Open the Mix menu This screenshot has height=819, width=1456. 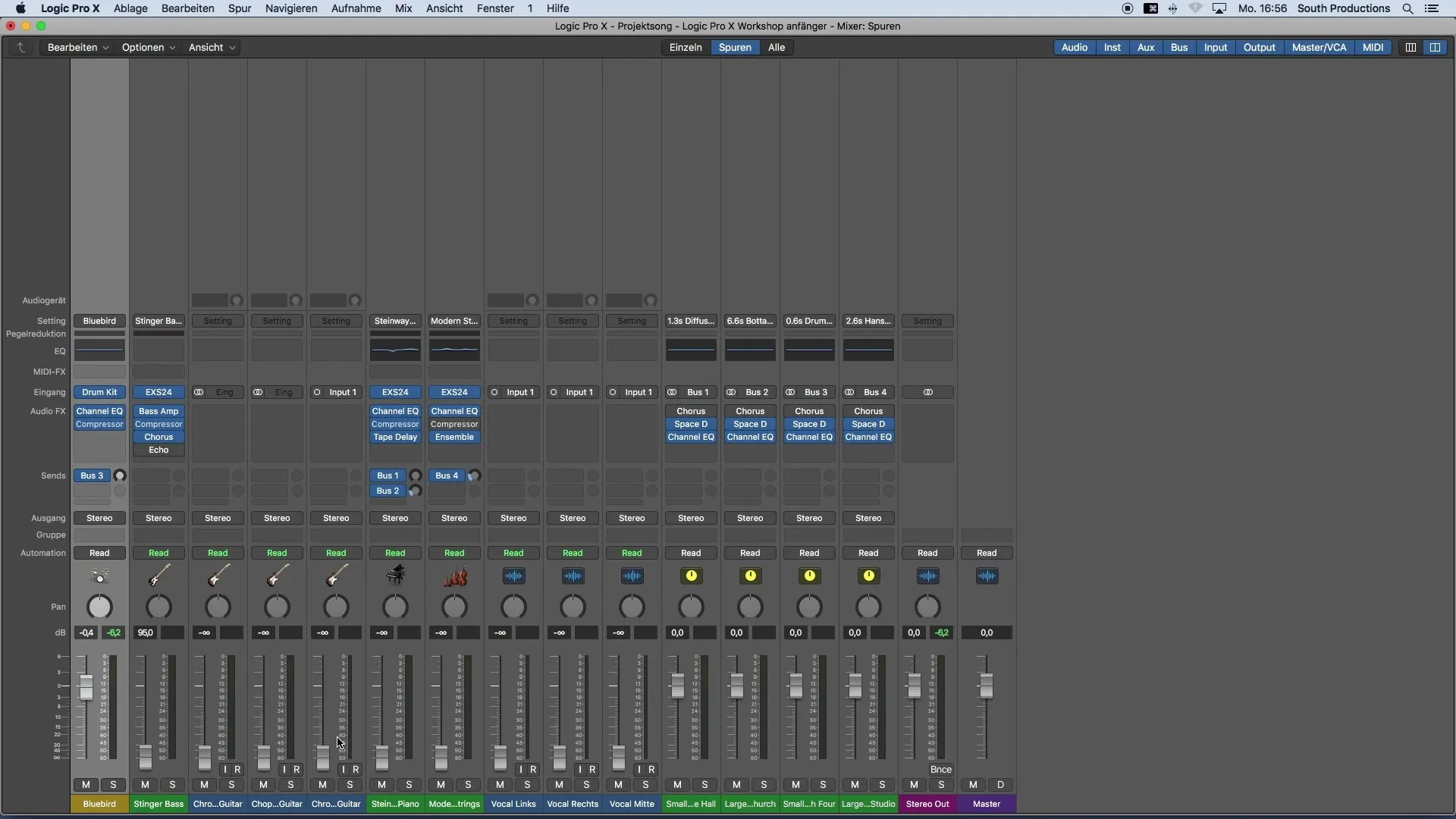(x=403, y=8)
